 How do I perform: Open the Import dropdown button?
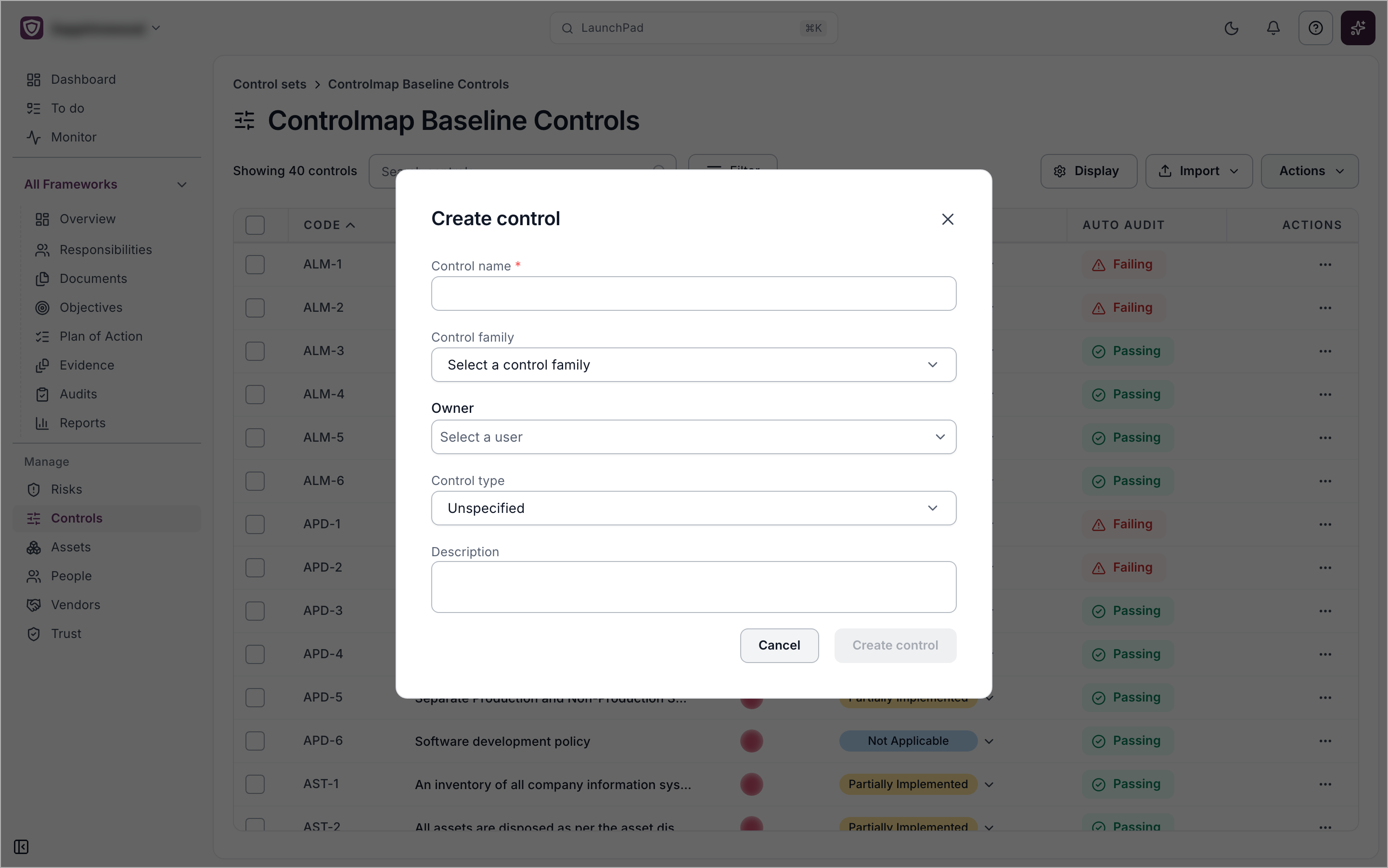point(1199,171)
